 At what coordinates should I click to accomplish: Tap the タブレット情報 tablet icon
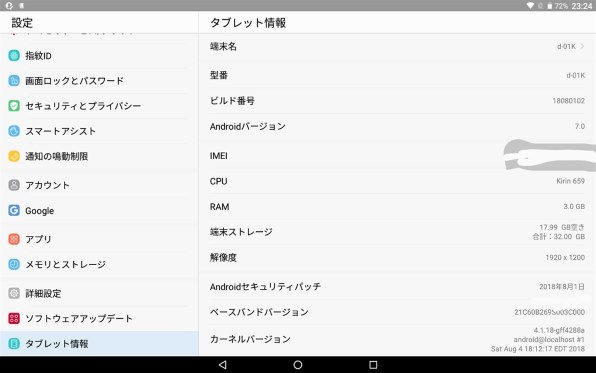point(14,343)
